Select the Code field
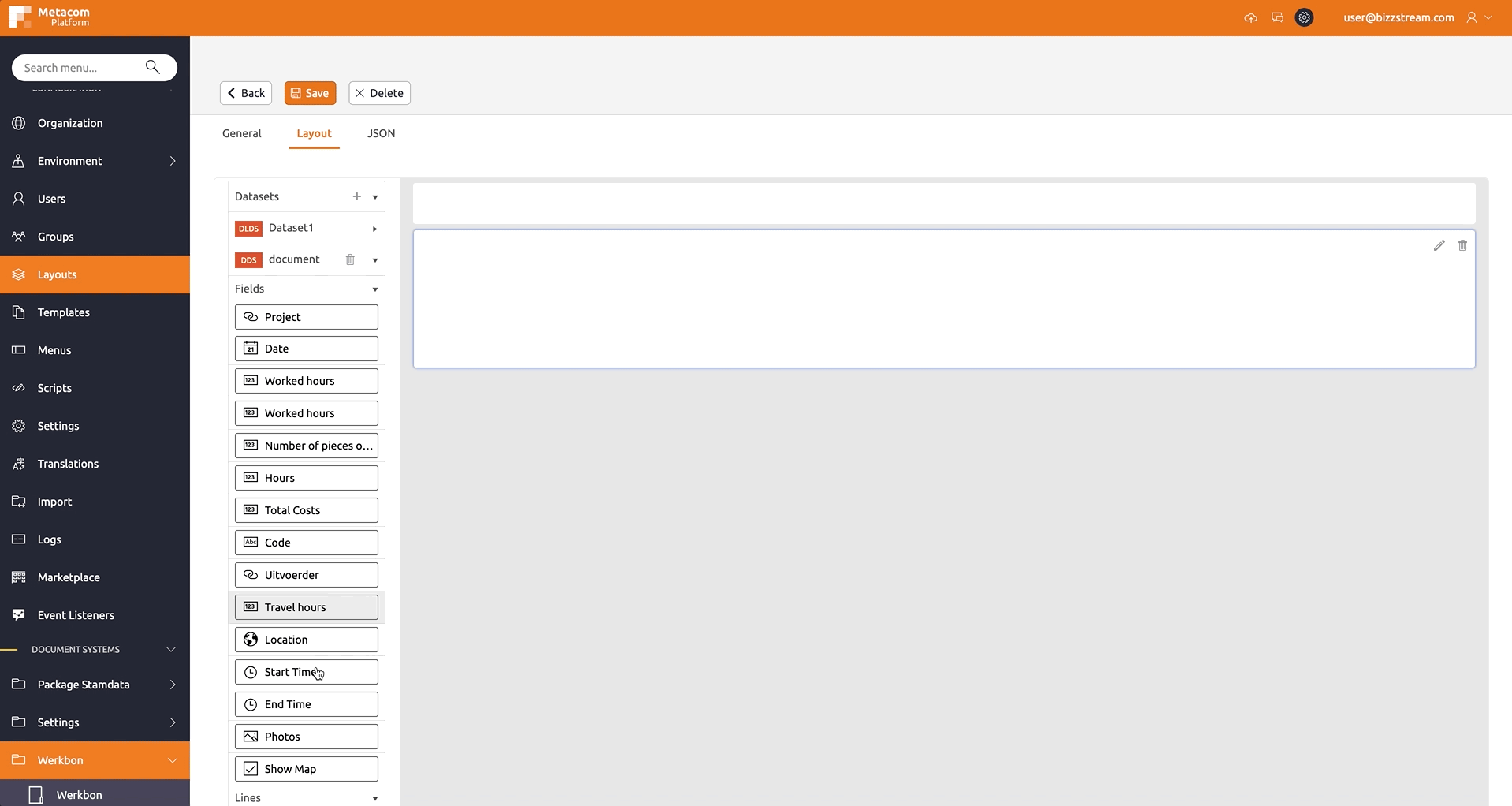 [307, 543]
